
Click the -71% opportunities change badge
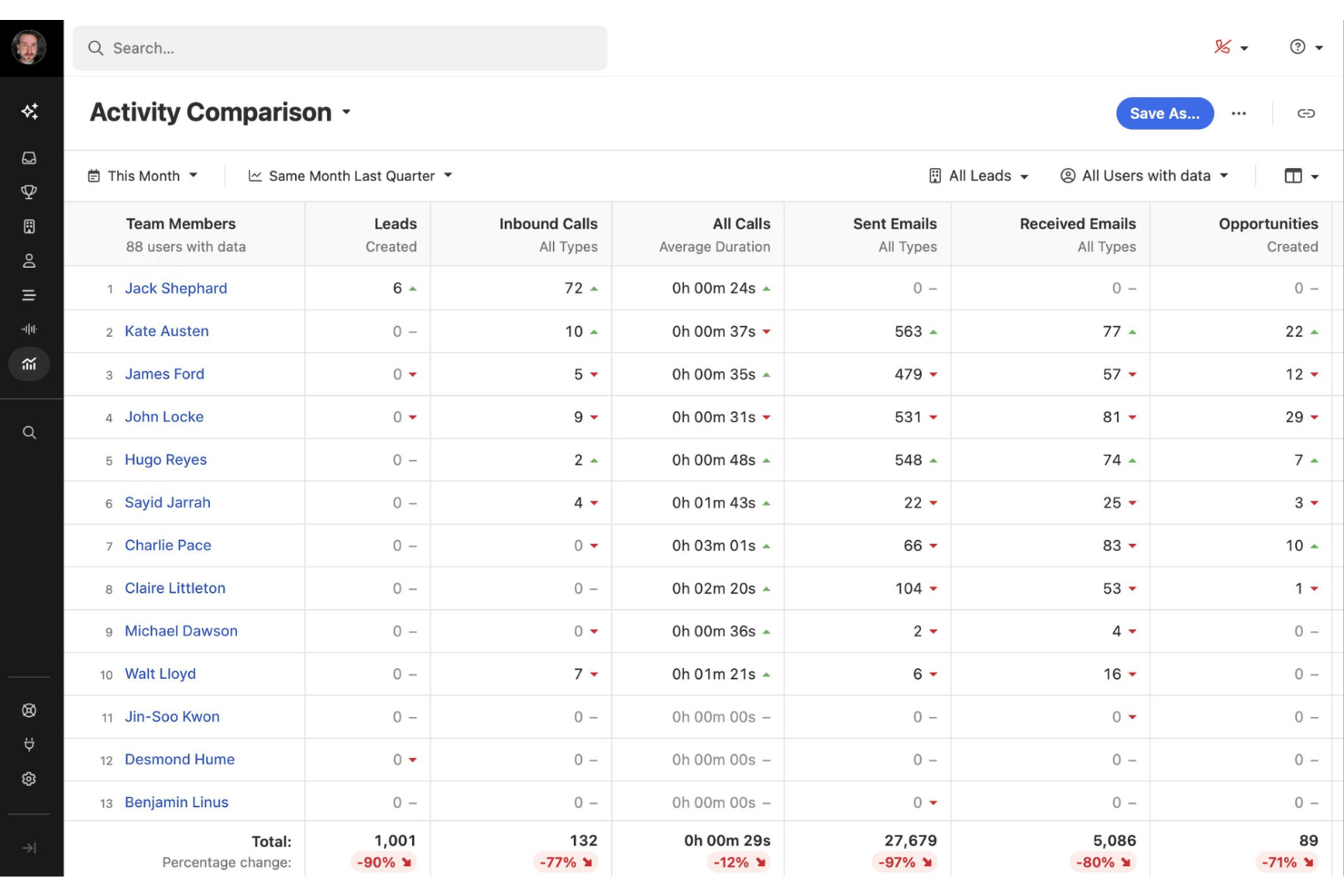pyautogui.click(x=1288, y=862)
